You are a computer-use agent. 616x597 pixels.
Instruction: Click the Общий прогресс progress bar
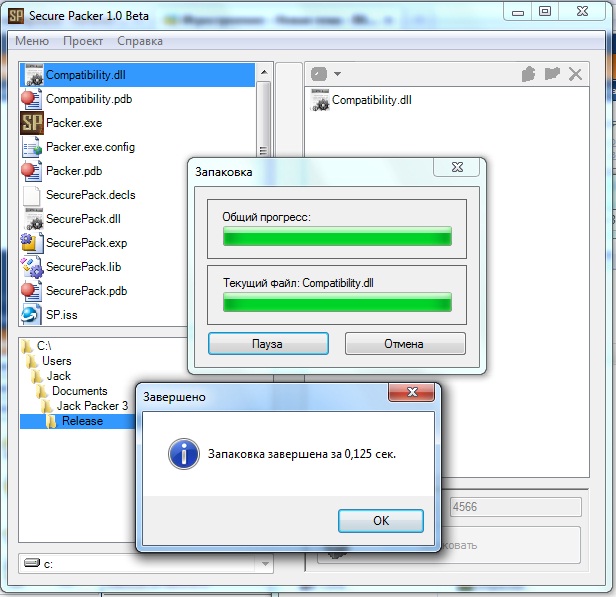[x=337, y=236]
